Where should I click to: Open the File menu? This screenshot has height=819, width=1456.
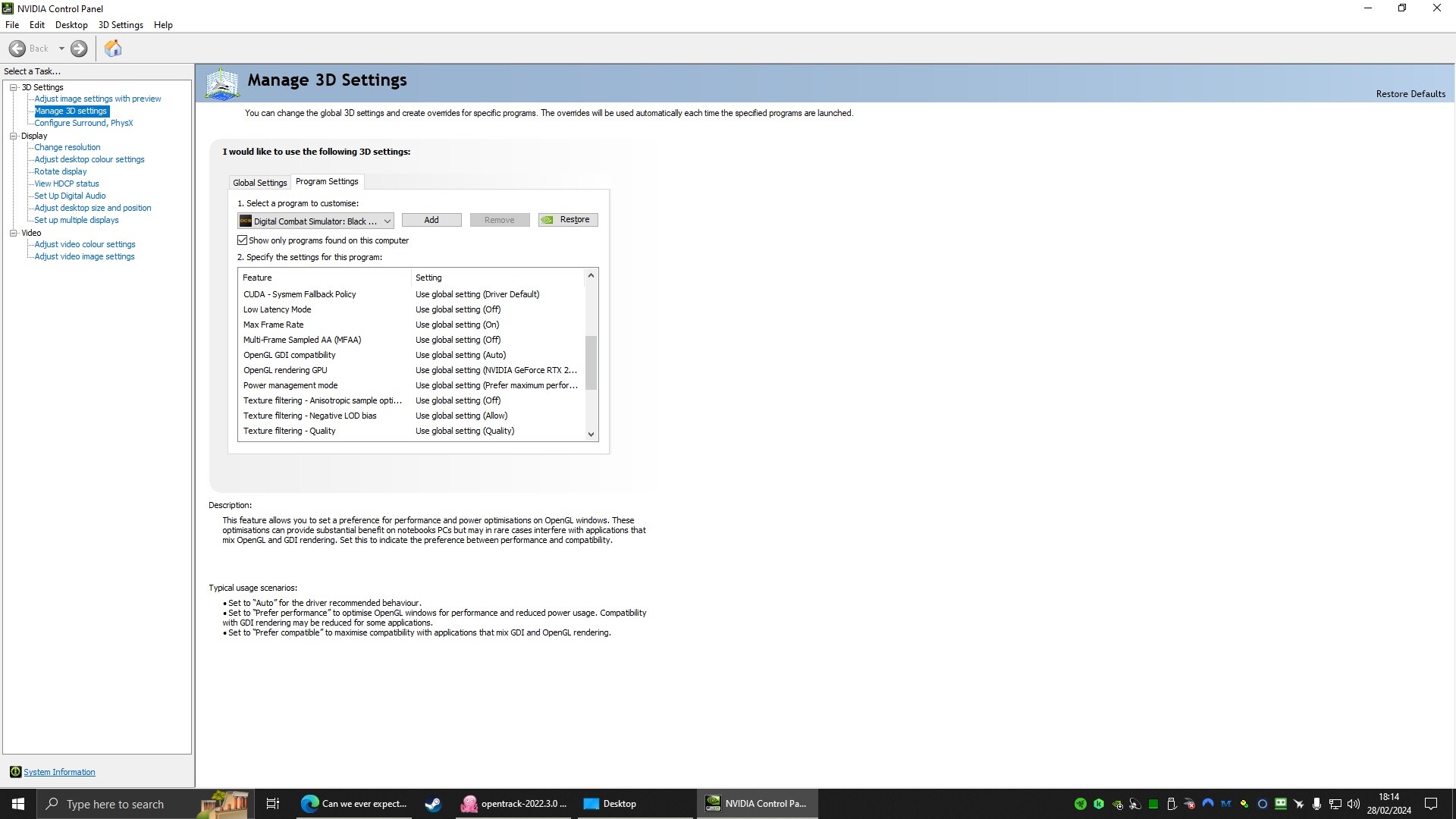click(12, 25)
